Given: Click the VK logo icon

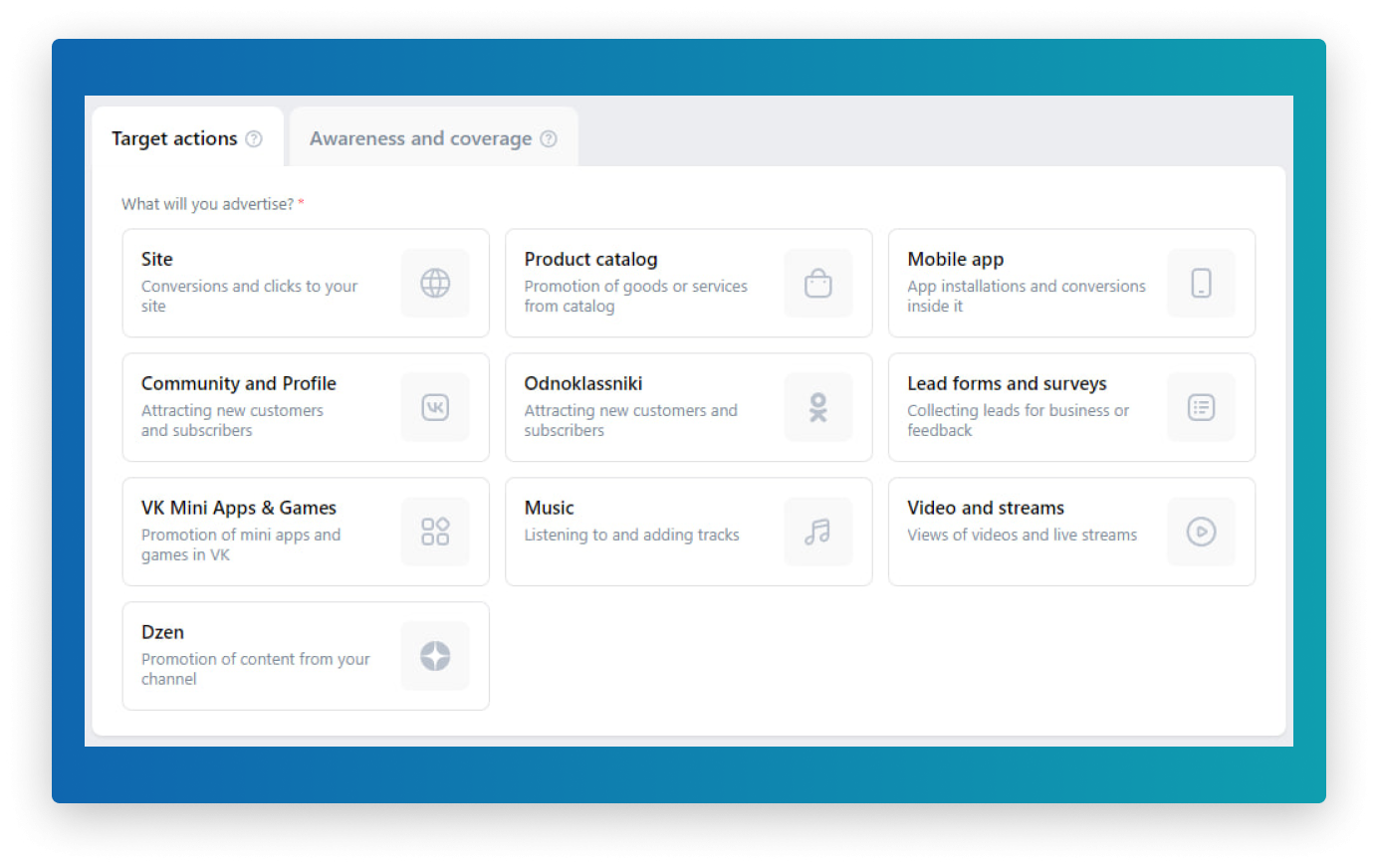Looking at the screenshot, I should click(x=435, y=407).
